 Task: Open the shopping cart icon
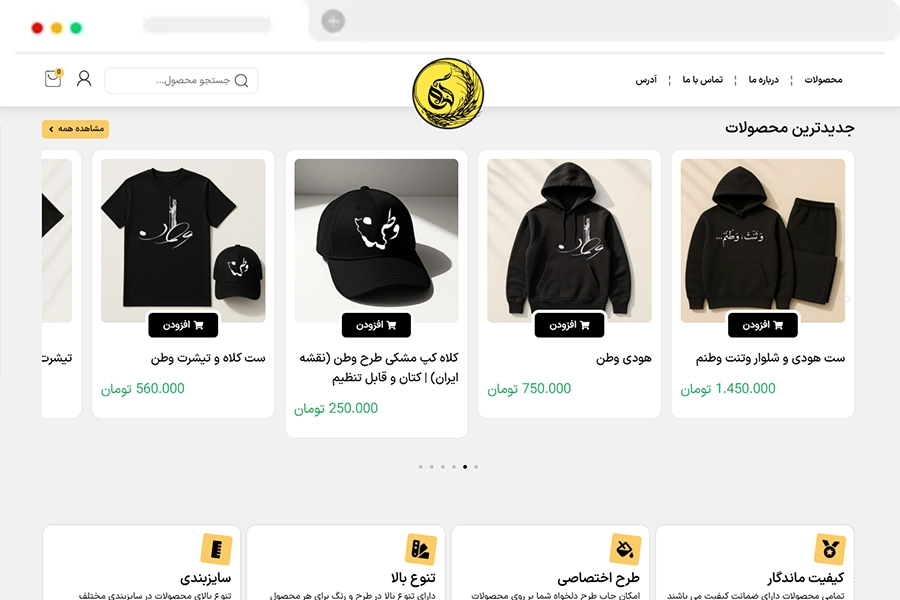[x=53, y=79]
